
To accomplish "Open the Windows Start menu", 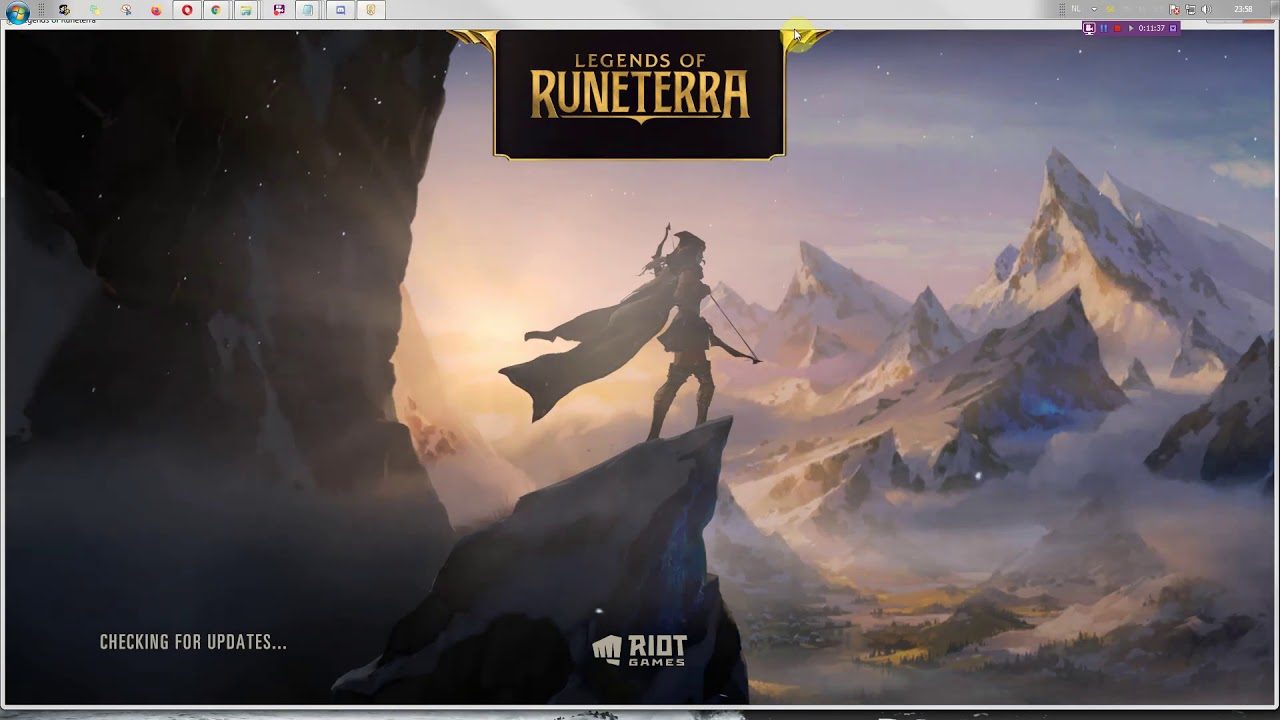I will [x=17, y=11].
